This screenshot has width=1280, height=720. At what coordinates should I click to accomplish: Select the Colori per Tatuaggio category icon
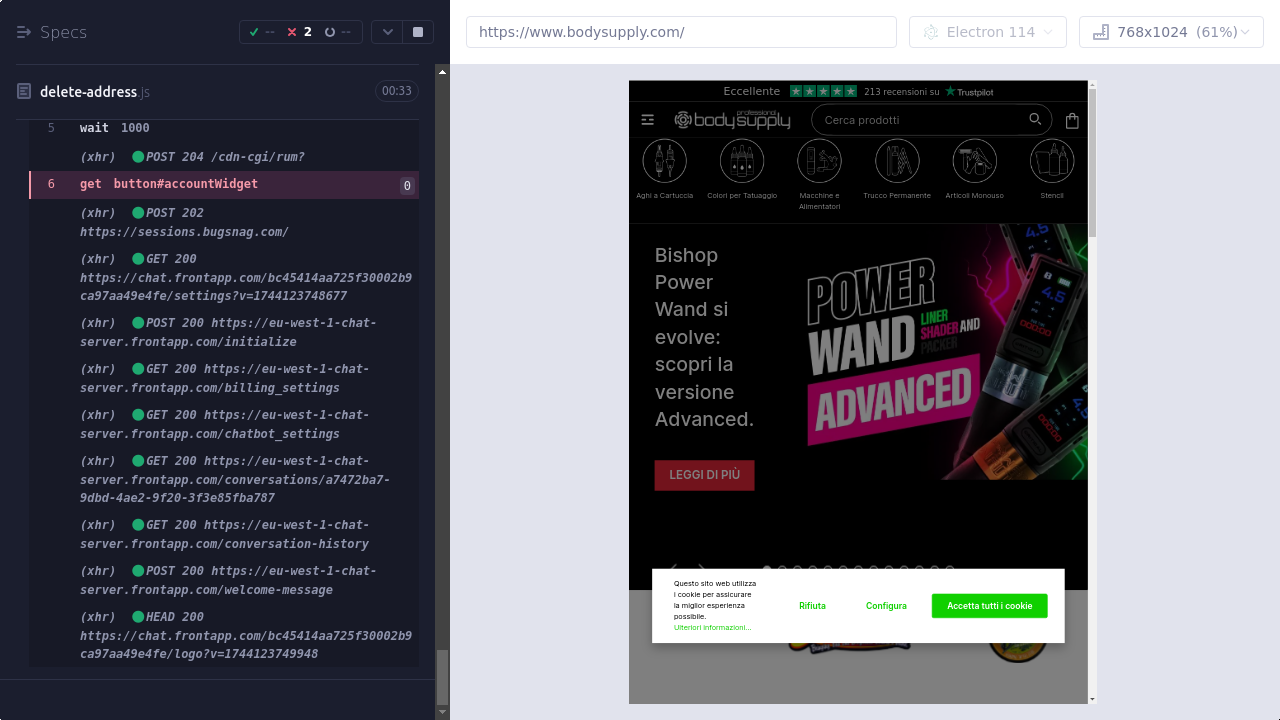pos(741,161)
